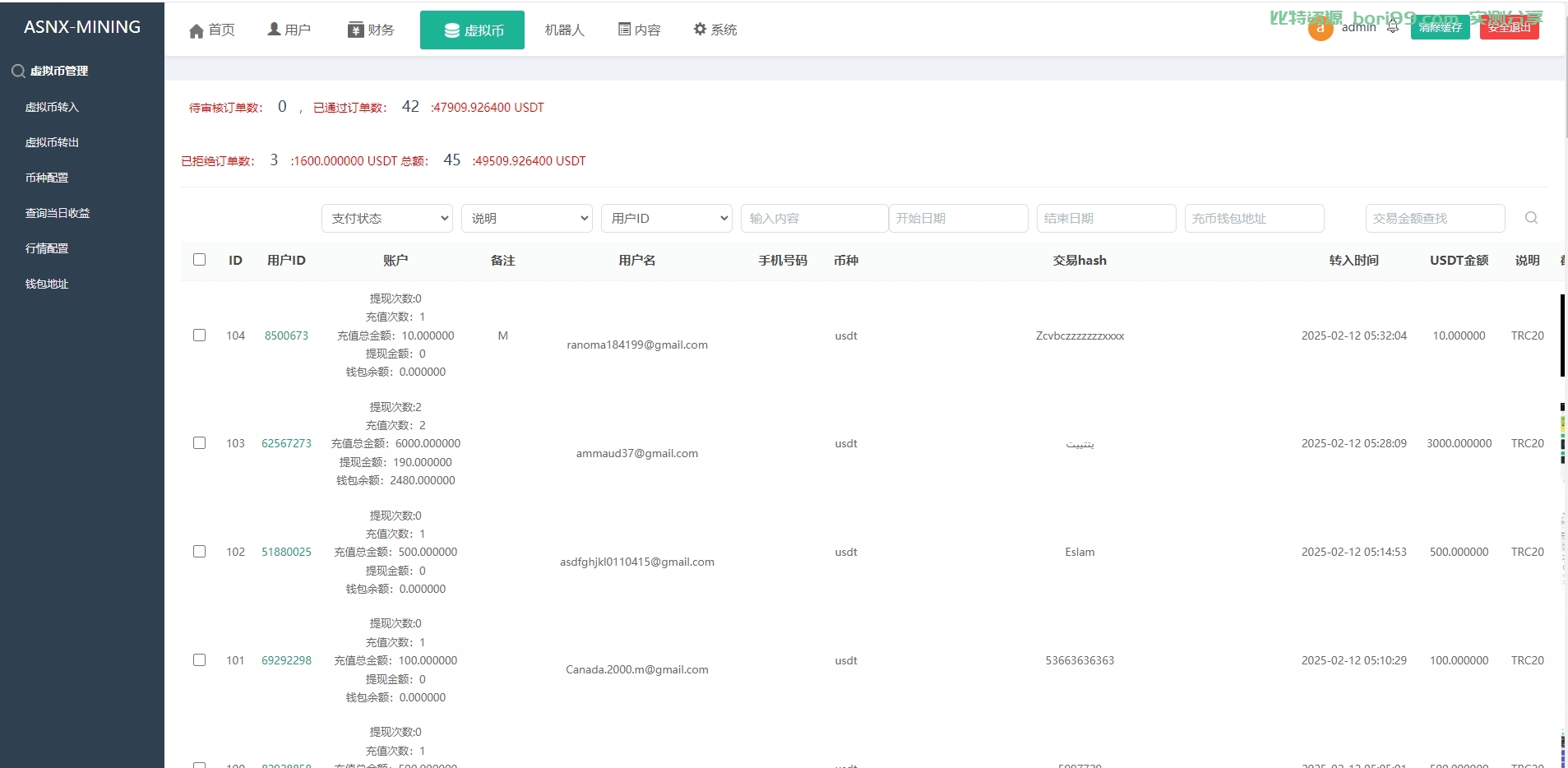The width and height of the screenshot is (1568, 768).
Task: Expand the 说明 filter dropdown
Action: click(x=527, y=218)
